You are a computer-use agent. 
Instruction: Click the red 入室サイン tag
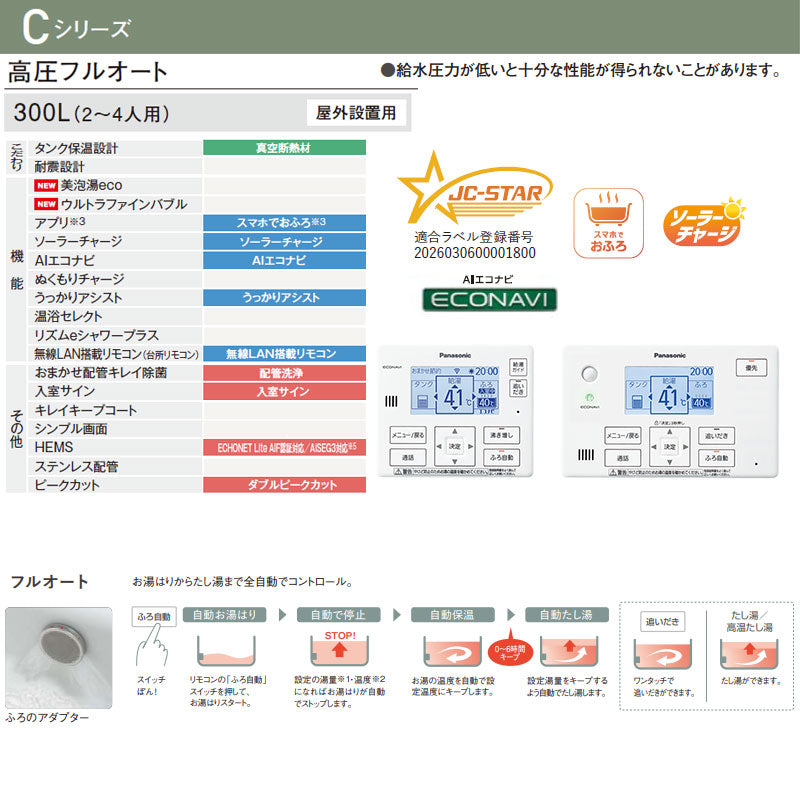click(284, 391)
